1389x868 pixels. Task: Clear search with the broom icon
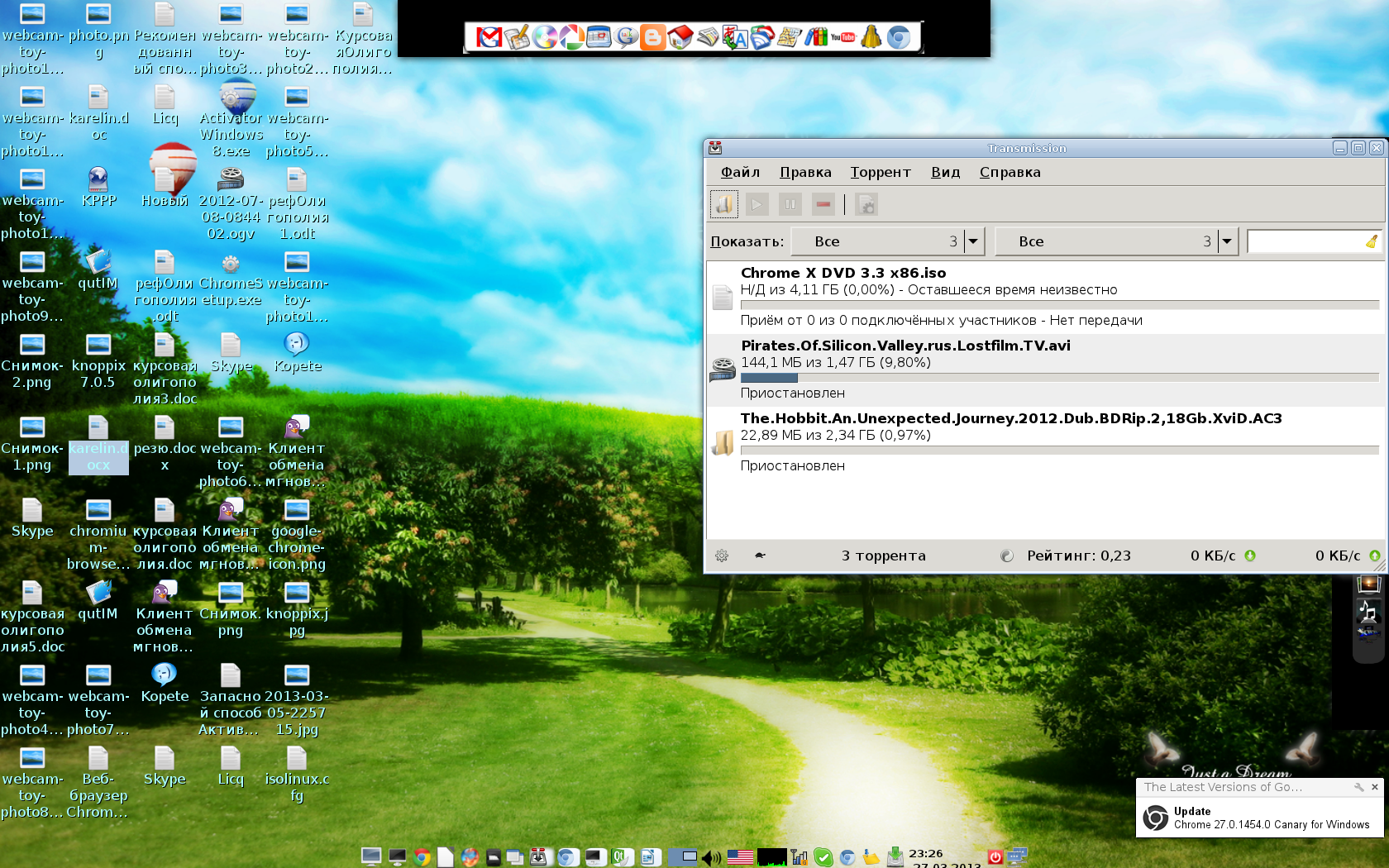[x=1372, y=241]
